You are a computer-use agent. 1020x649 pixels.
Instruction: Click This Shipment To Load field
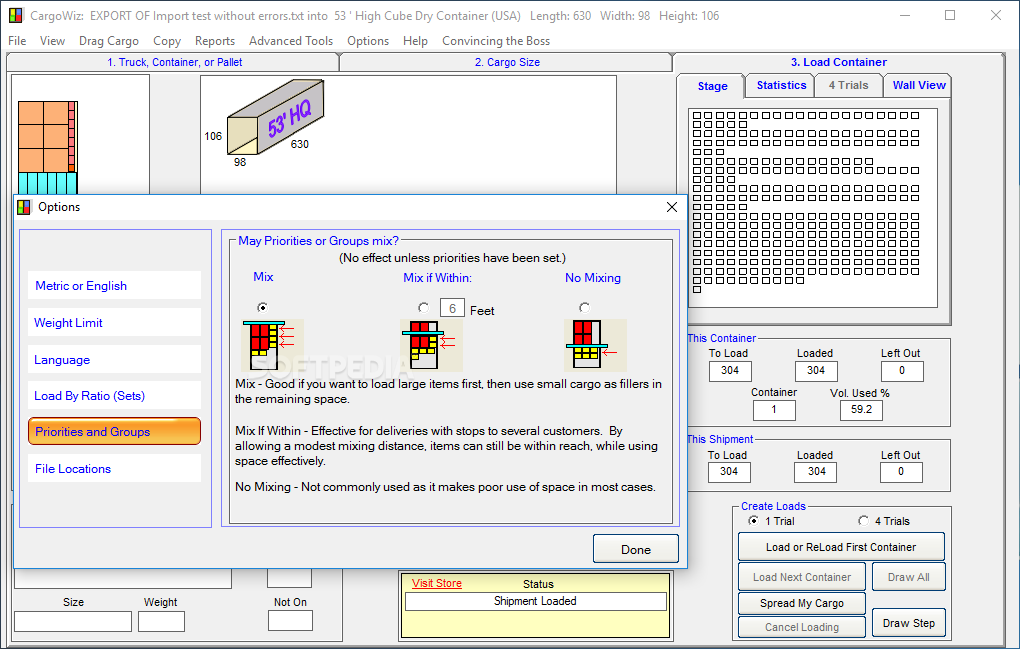(729, 472)
